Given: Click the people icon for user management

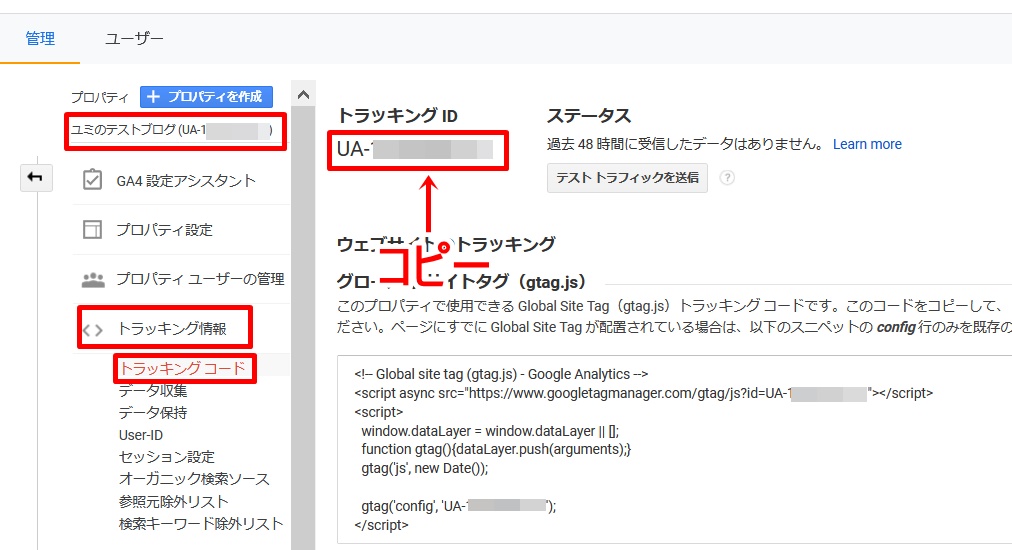Looking at the screenshot, I should pos(93,280).
